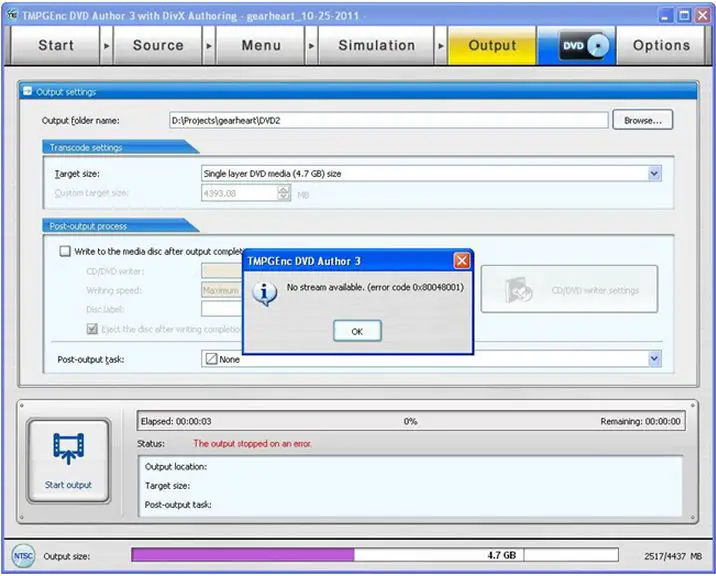Go to the Simulation step
Image resolution: width=716 pixels, height=576 pixels.
[376, 46]
